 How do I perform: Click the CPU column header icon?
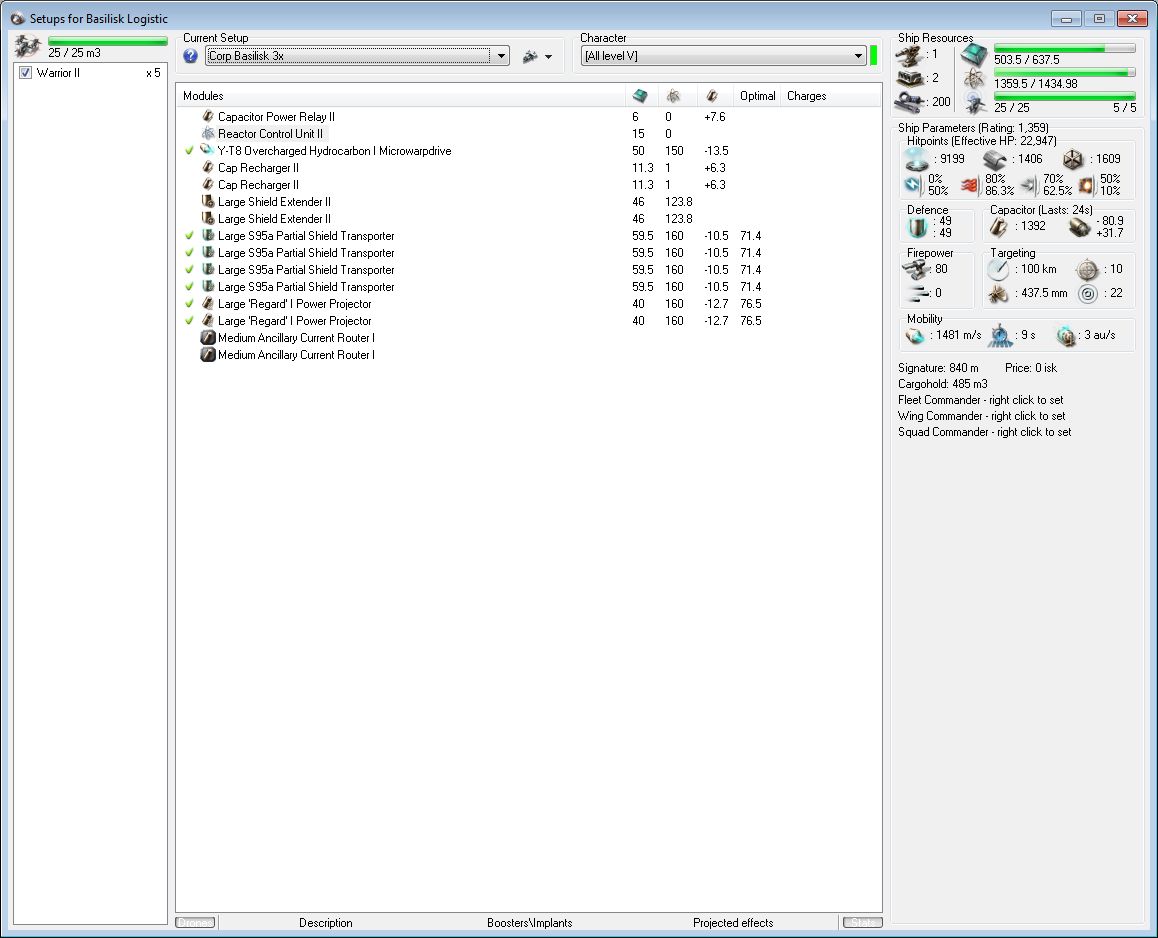[x=640, y=96]
